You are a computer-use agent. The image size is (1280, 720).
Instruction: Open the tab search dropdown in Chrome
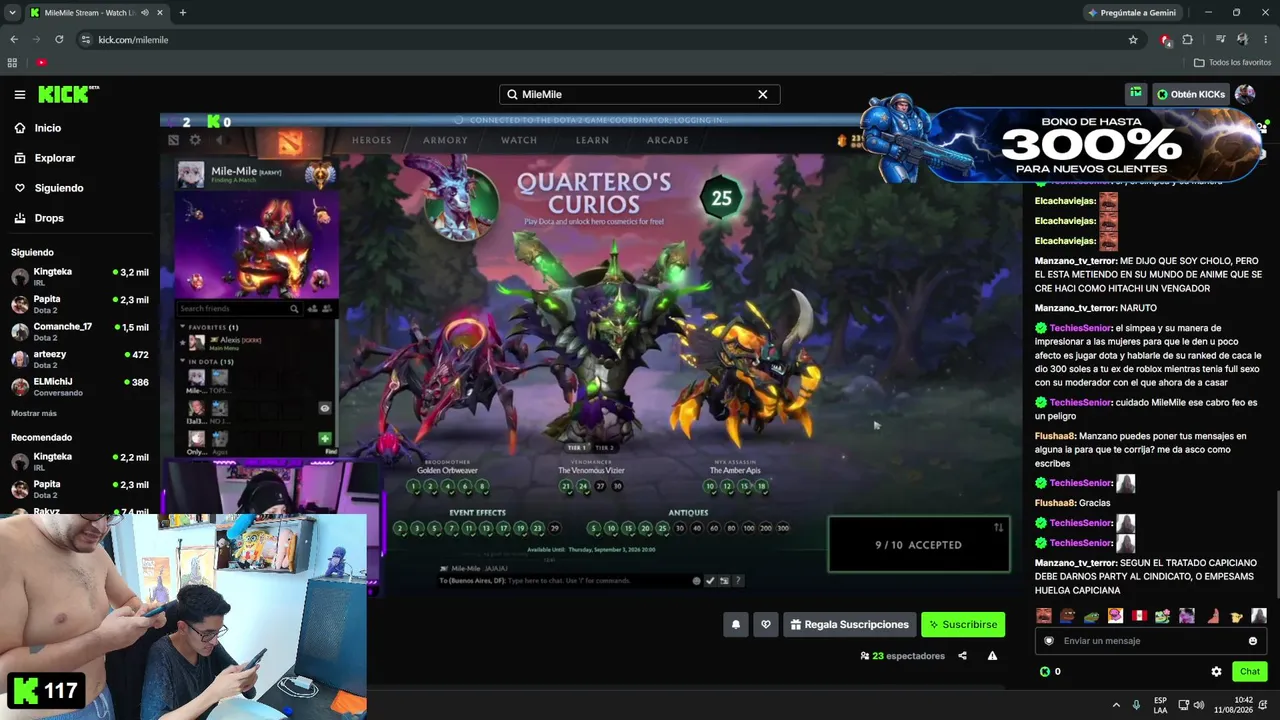[x=12, y=13]
